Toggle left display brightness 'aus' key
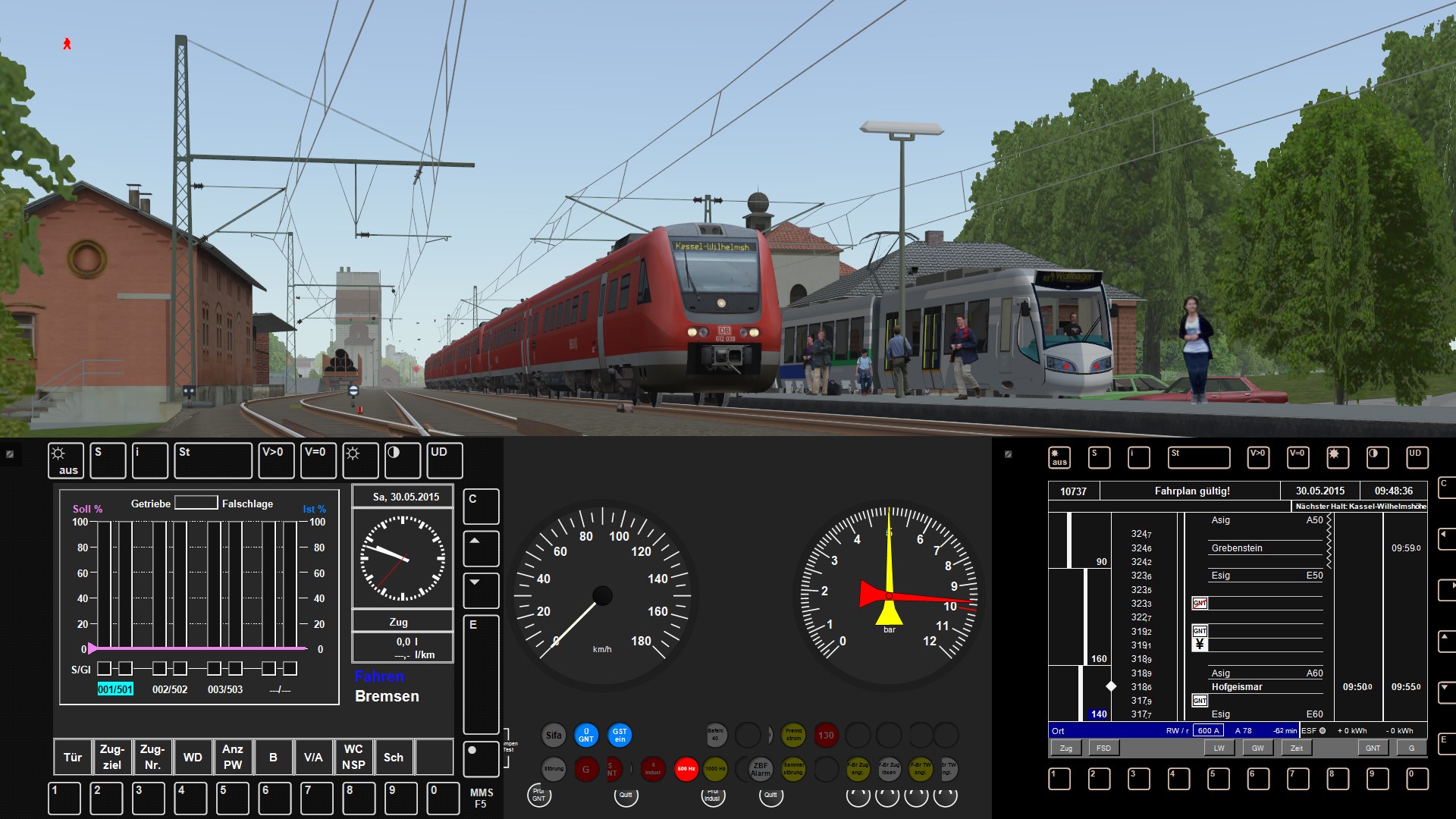Viewport: 1456px width, 819px height. coord(66,460)
